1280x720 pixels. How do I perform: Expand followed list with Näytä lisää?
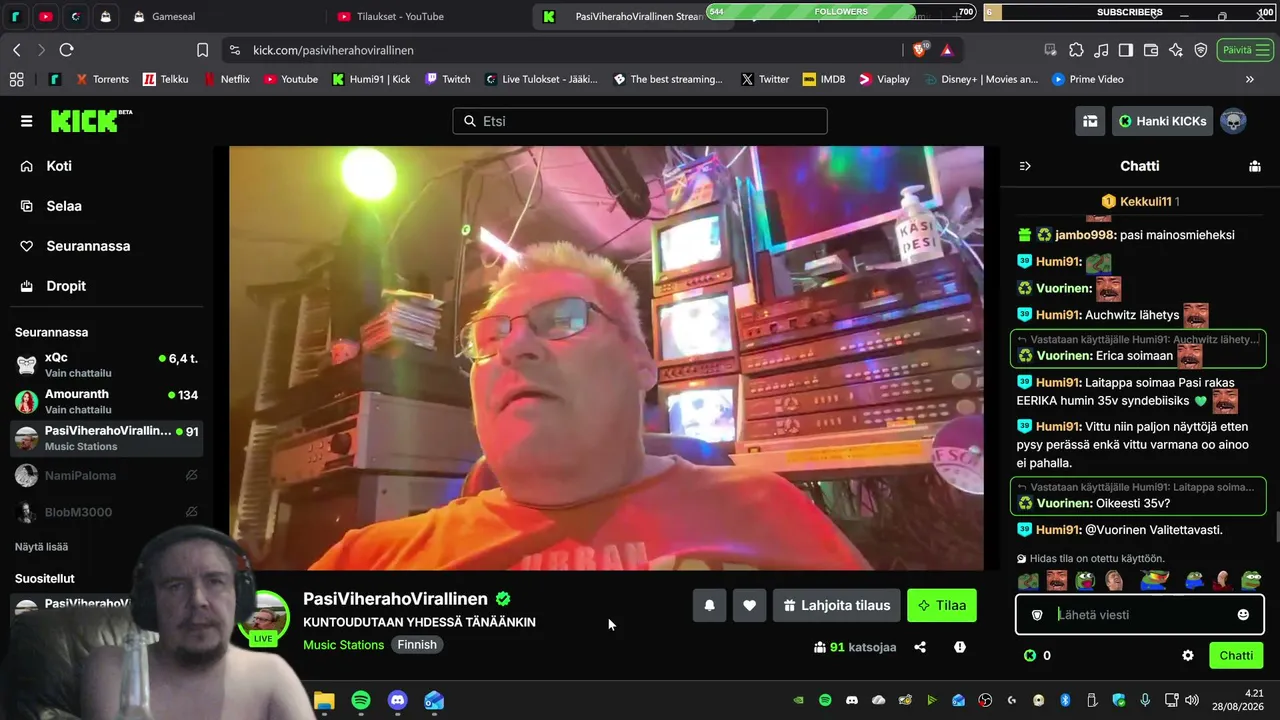[x=42, y=547]
